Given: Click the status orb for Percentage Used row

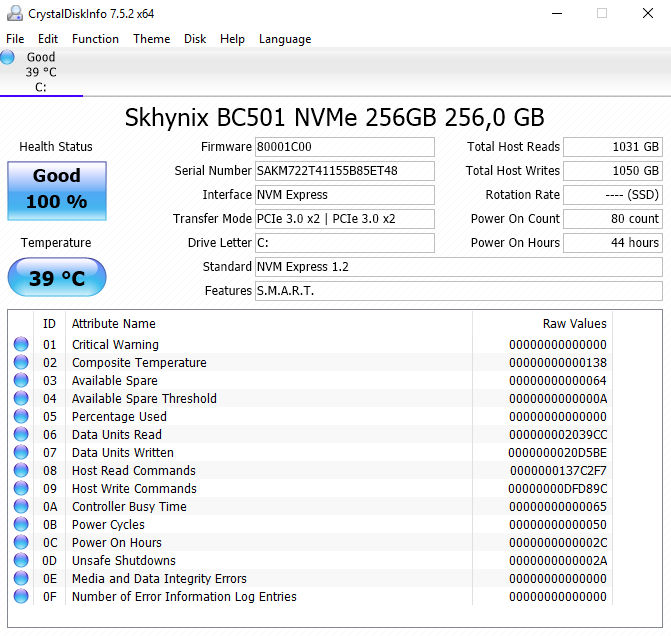Looking at the screenshot, I should tap(21, 417).
